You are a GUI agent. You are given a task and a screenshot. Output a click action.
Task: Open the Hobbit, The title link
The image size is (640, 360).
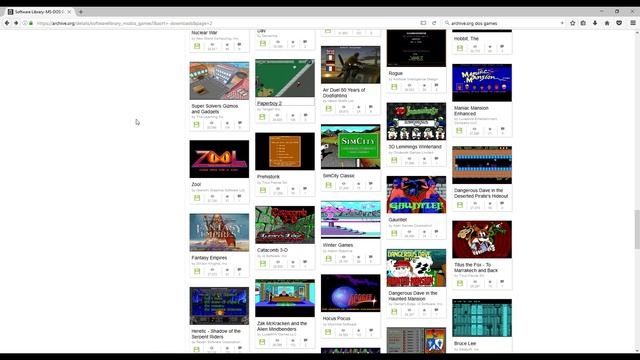[466, 39]
